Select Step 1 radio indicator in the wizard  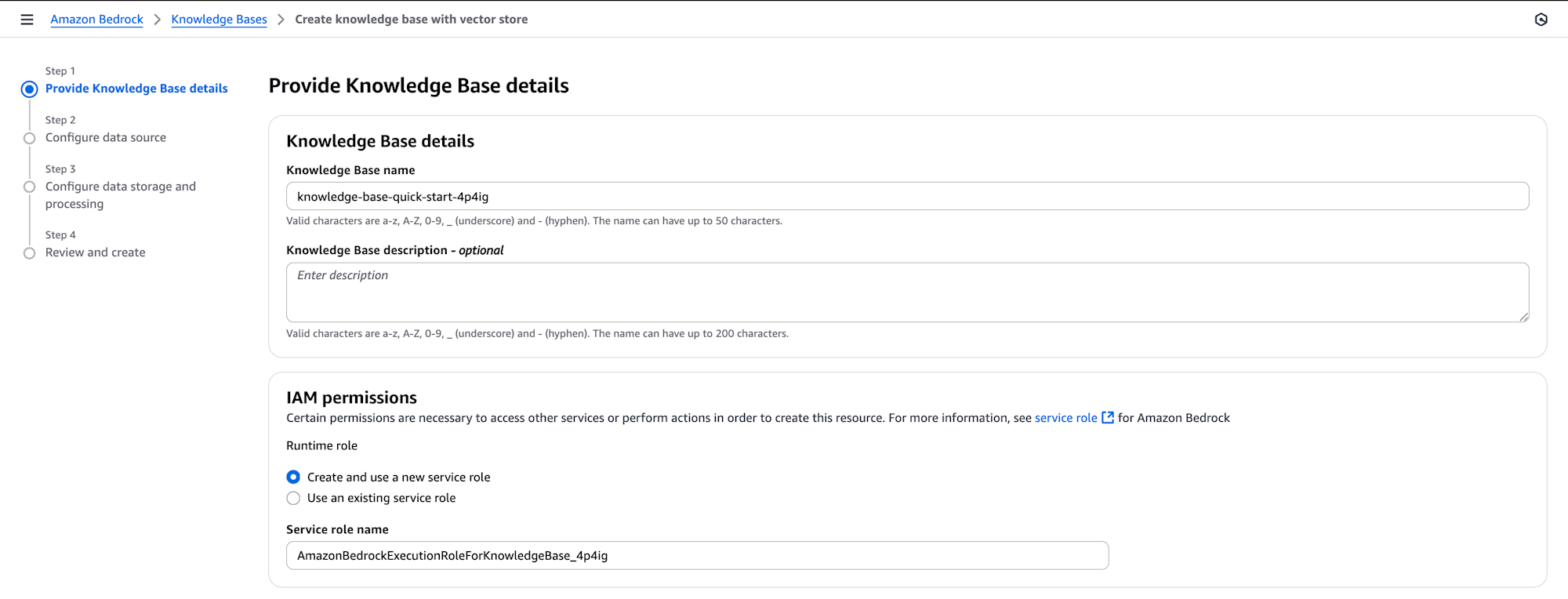click(29, 89)
